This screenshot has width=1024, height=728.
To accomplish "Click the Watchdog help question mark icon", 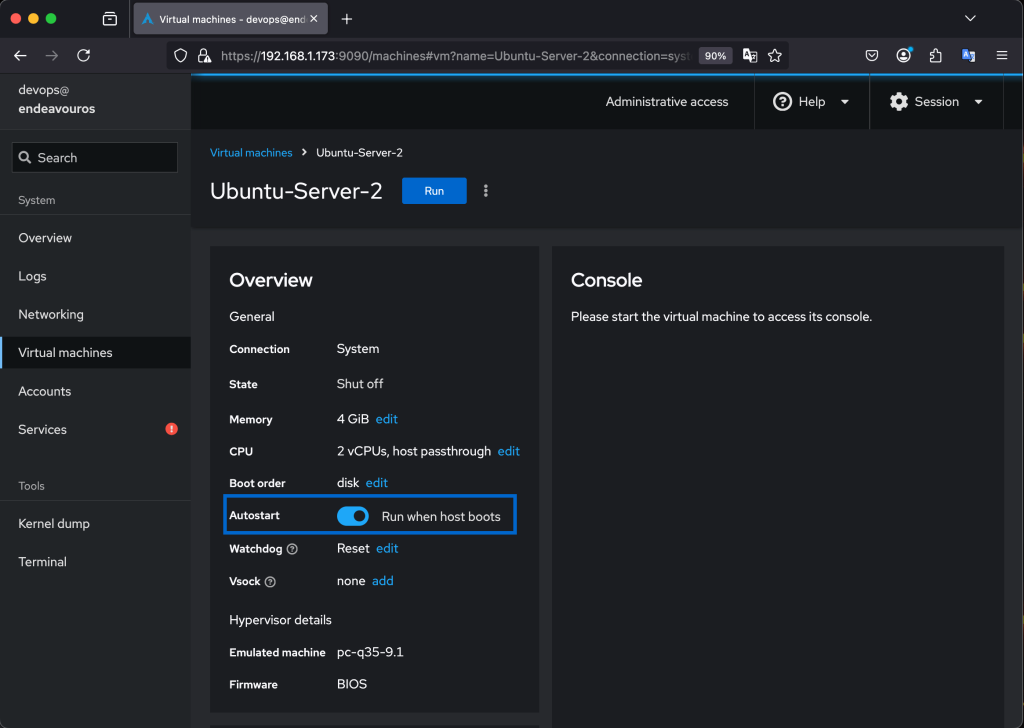I will 292,549.
